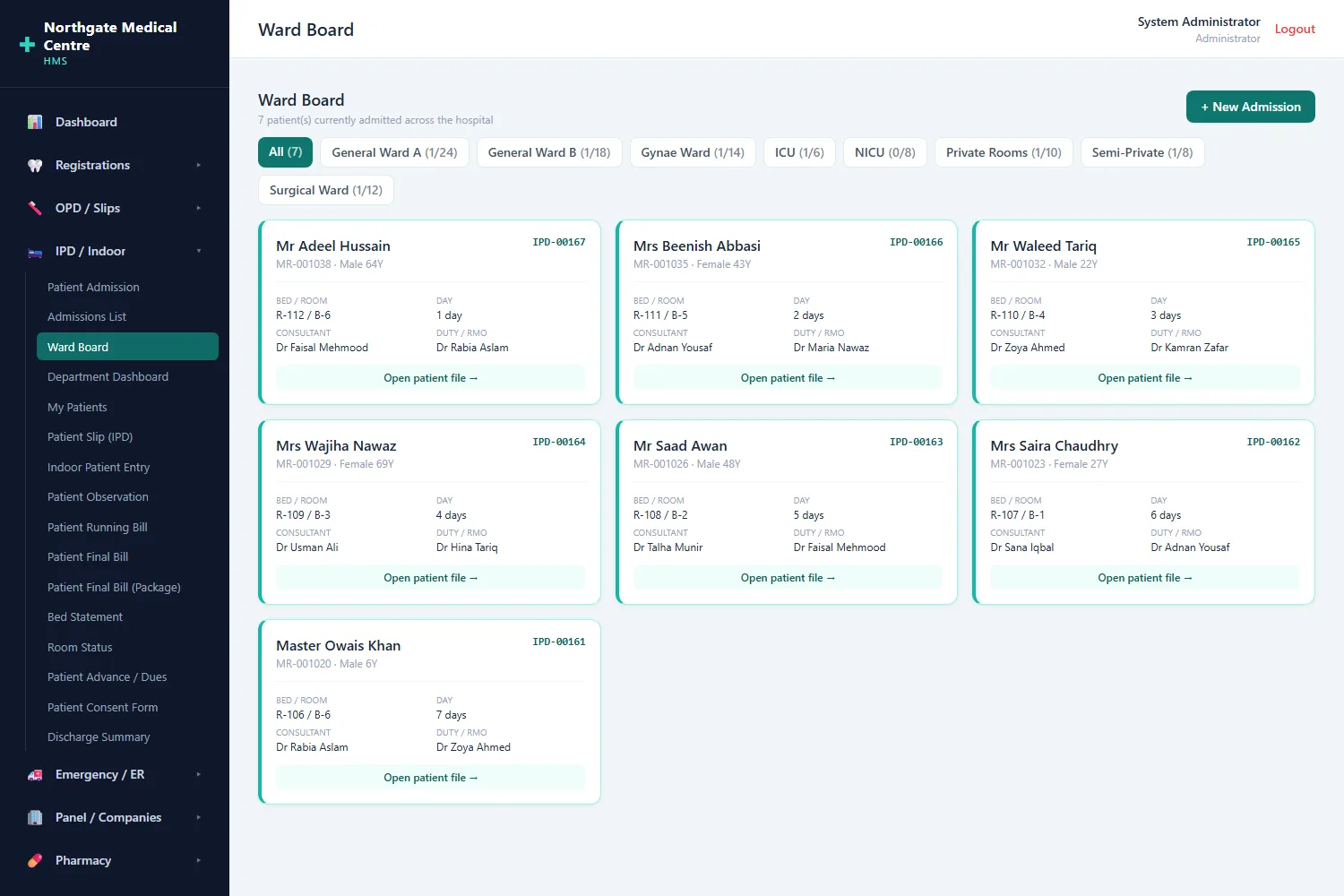This screenshot has width=1344, height=896.
Task: Click the New Admission button
Action: tap(1251, 107)
